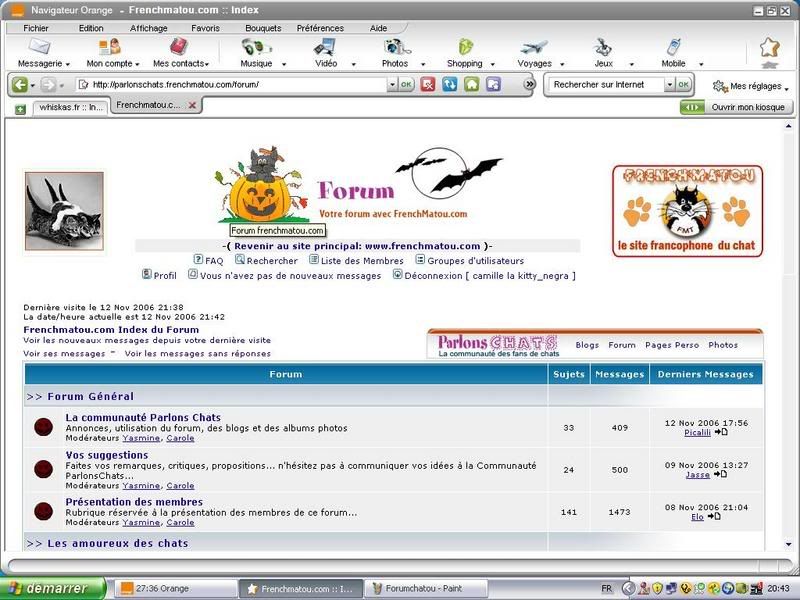Close the Frenchmatou tab with the red X
800x600 pixels.
(x=192, y=105)
